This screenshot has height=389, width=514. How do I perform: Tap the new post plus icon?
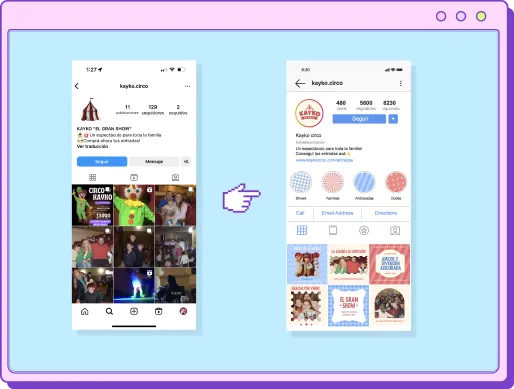click(134, 311)
